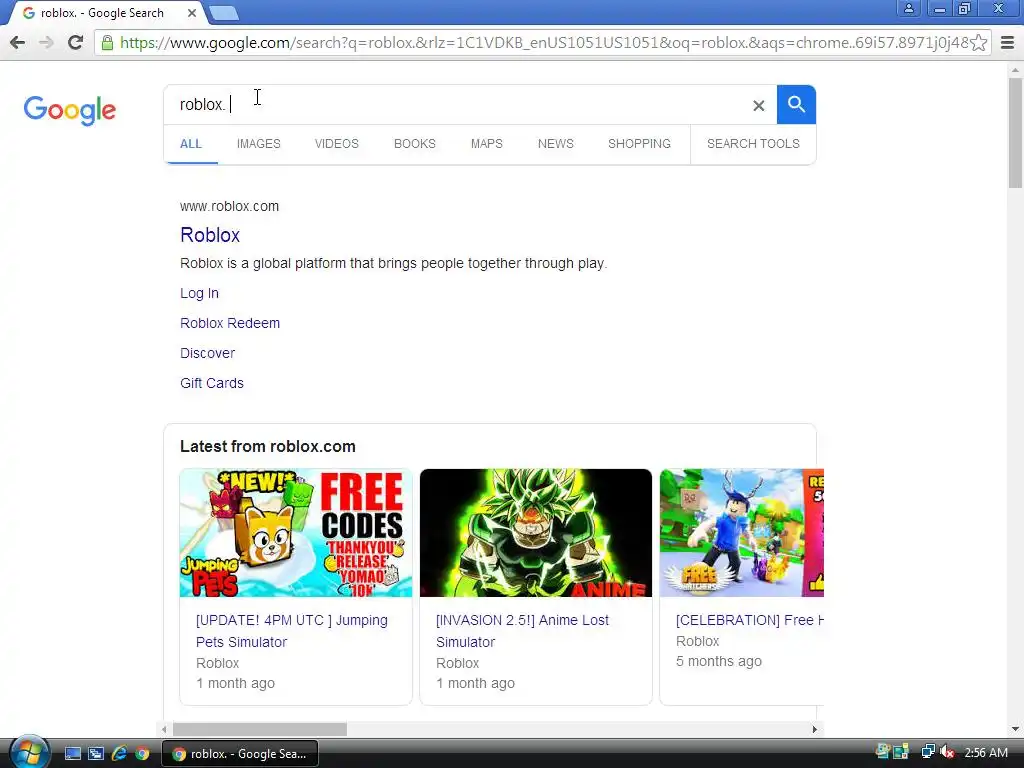Click Switch between windows taskbar icon

(96, 754)
